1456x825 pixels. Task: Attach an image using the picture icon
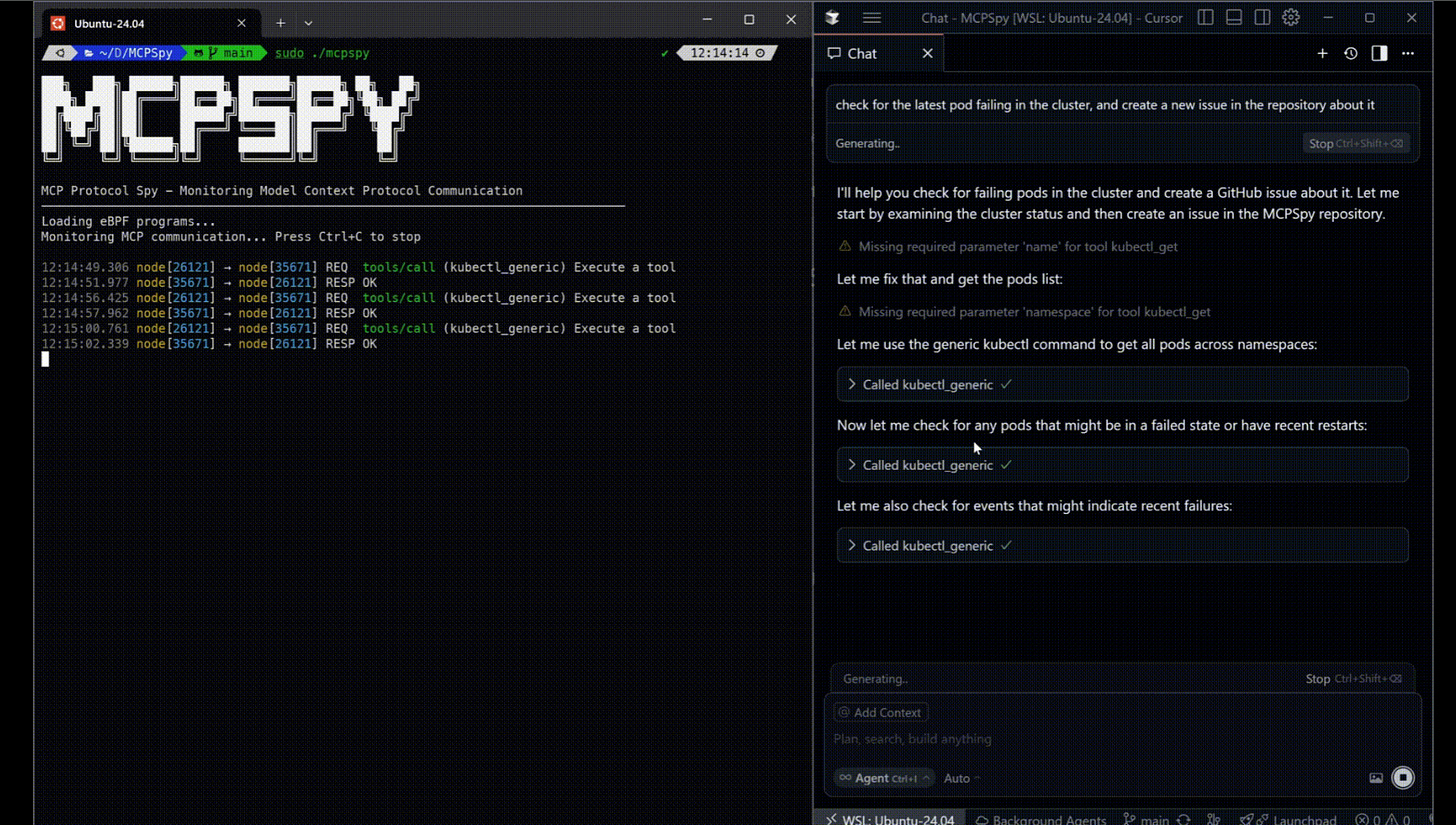pyautogui.click(x=1376, y=778)
